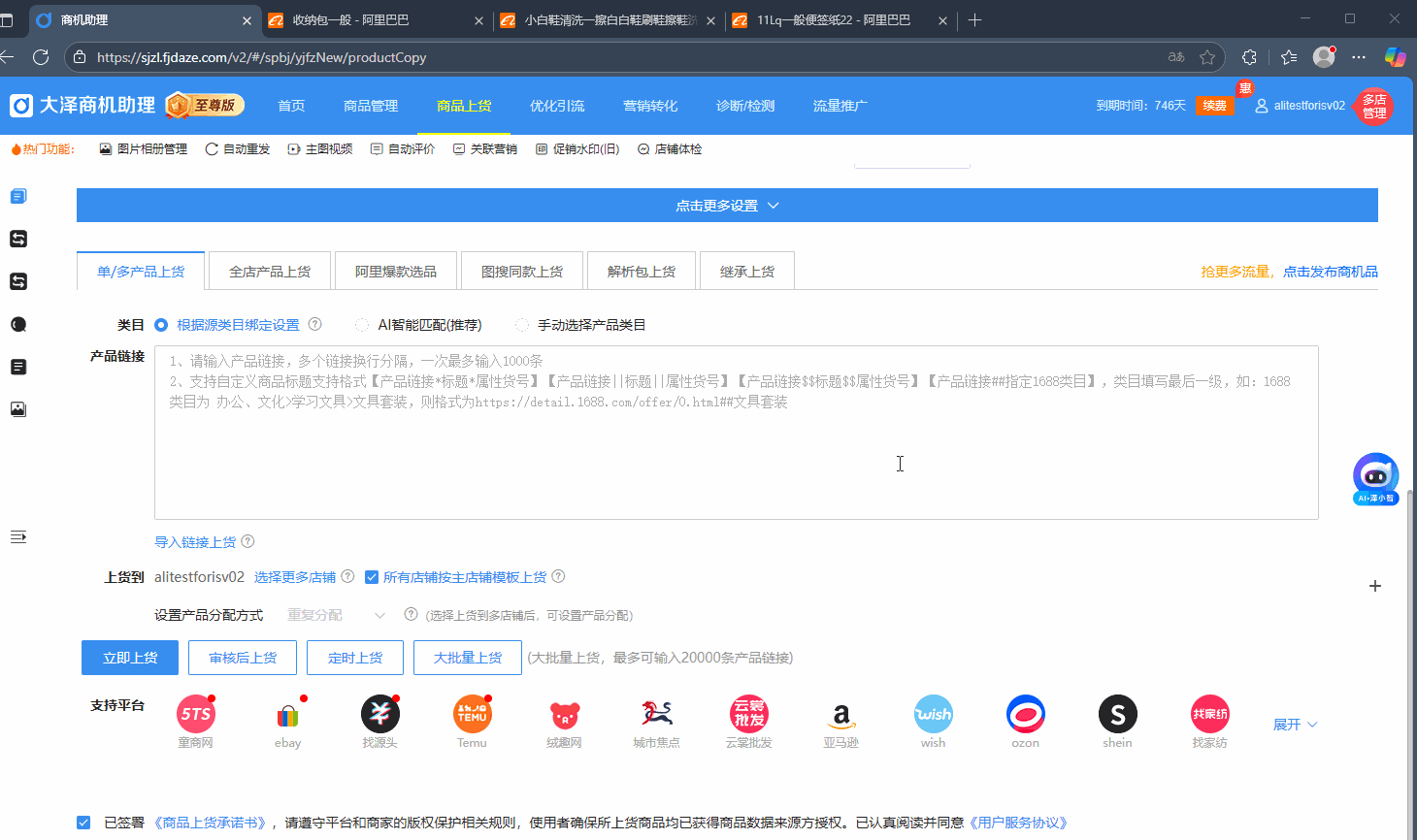The width and height of the screenshot is (1417, 840).
Task: Toggle the 已签署 agreement checkbox
Action: pos(83,823)
